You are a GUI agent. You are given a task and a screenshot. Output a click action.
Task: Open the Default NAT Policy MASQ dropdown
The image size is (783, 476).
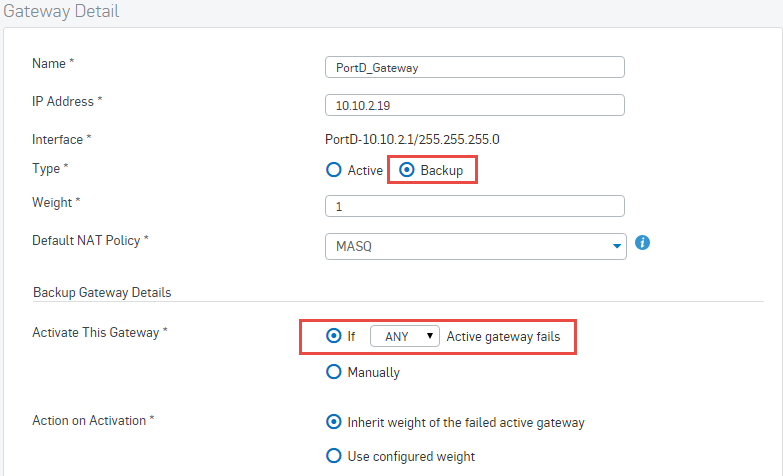coord(475,246)
